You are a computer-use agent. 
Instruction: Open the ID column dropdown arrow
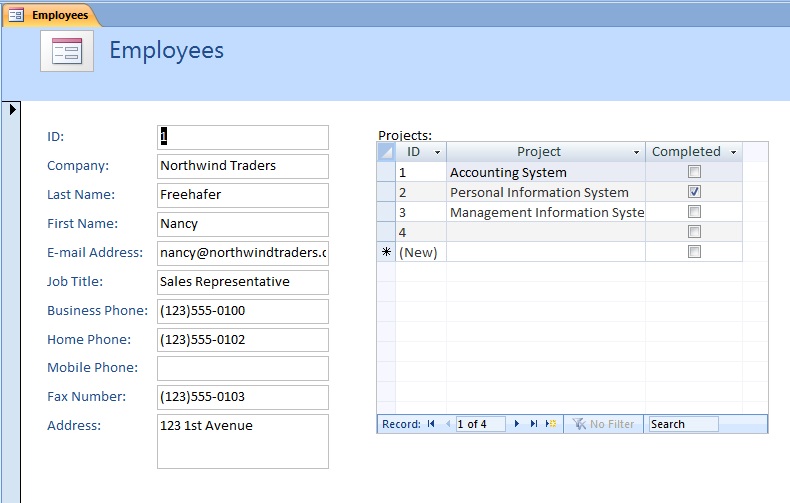437,152
